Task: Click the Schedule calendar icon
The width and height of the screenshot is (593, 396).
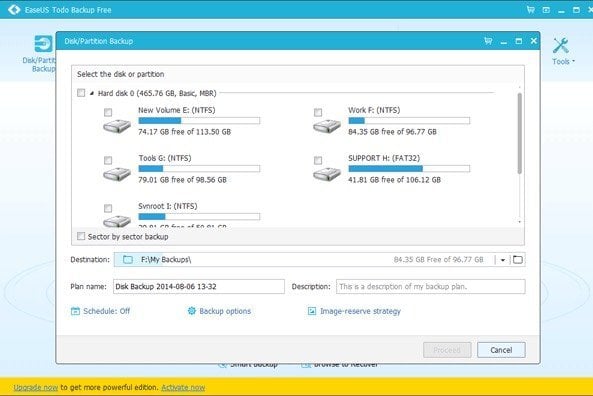Action: pos(75,311)
